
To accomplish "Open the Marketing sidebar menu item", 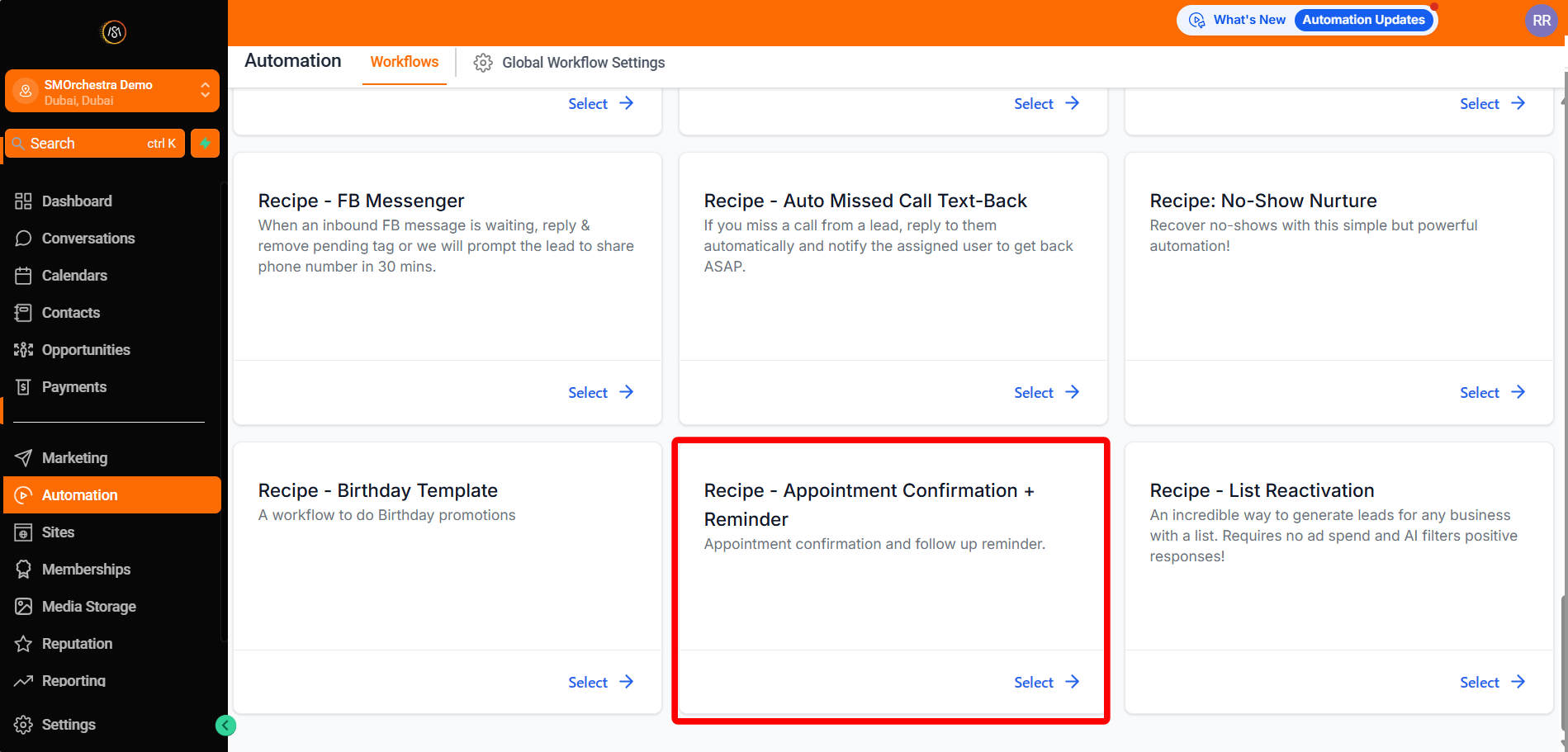I will click(x=74, y=458).
